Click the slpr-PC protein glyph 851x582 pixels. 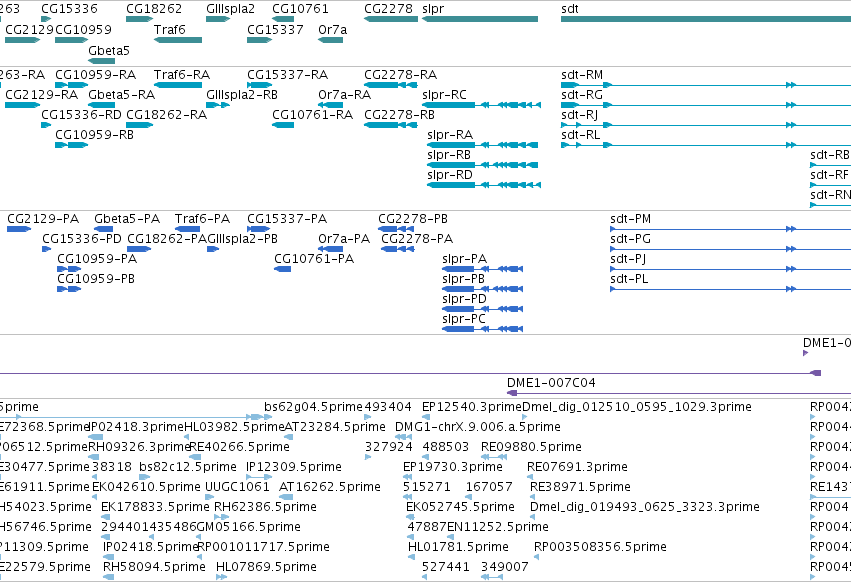coord(482,329)
